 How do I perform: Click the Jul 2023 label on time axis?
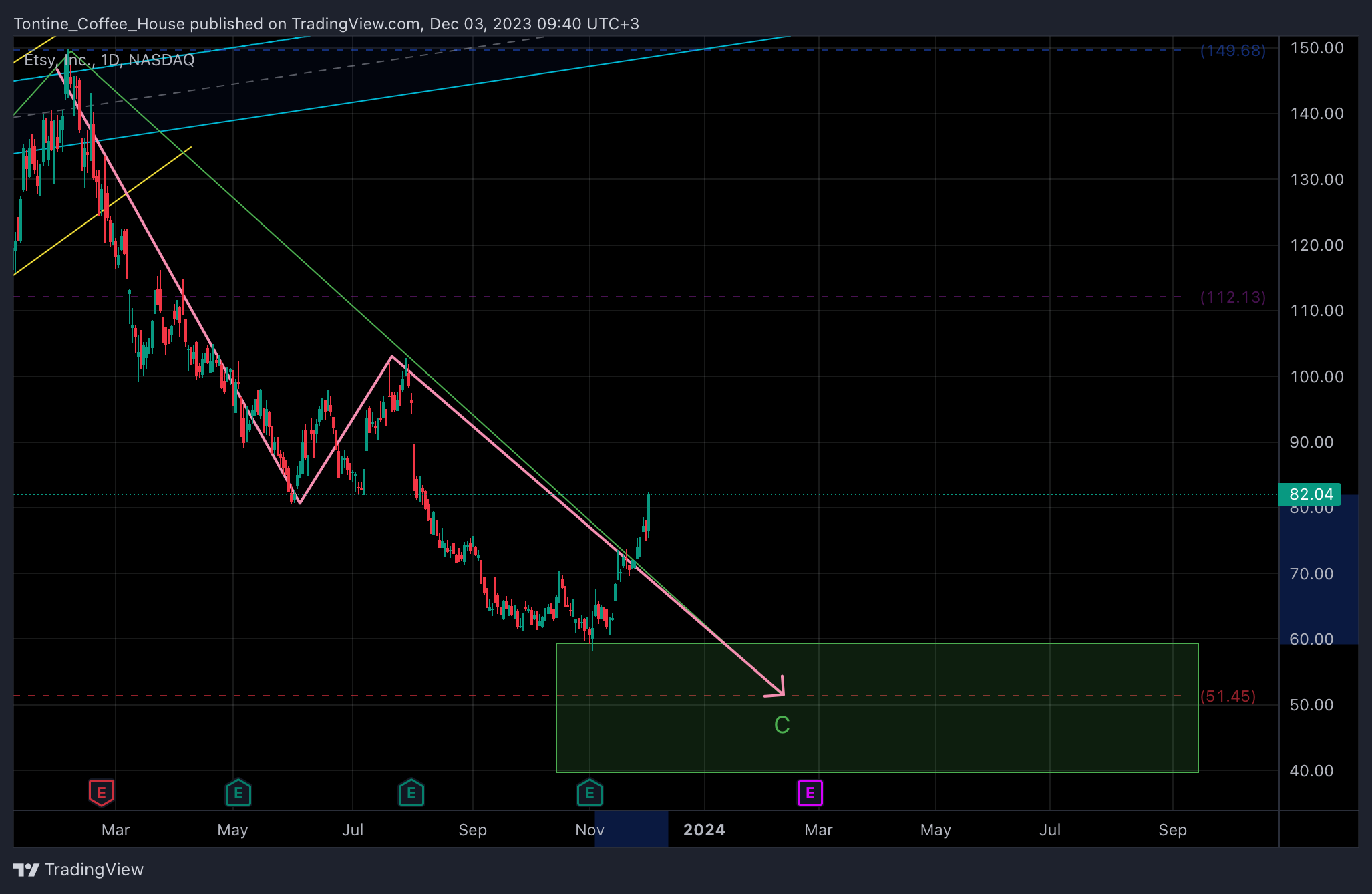point(353,830)
